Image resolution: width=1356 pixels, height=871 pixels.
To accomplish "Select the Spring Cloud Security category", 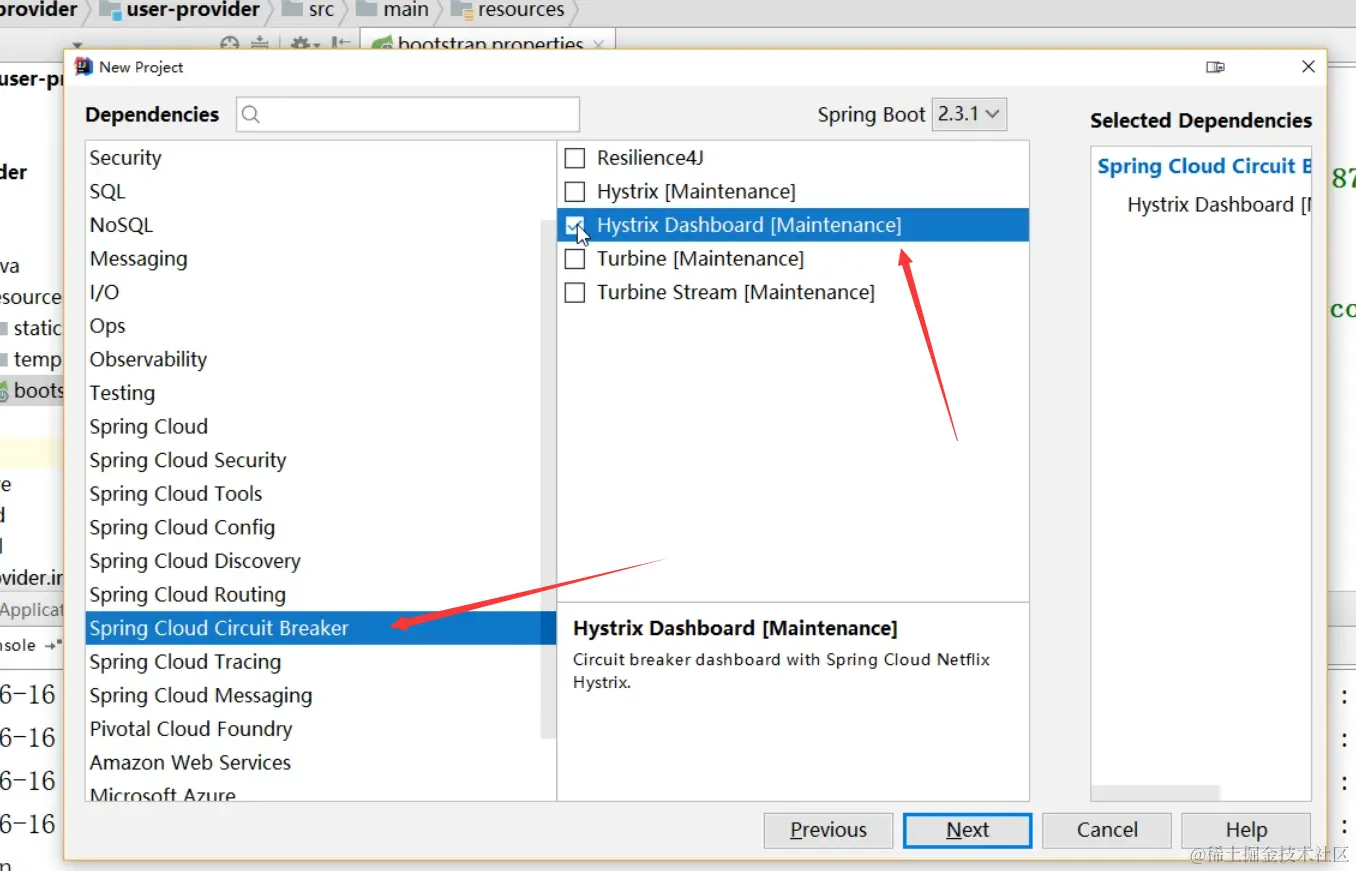I will tap(320, 460).
